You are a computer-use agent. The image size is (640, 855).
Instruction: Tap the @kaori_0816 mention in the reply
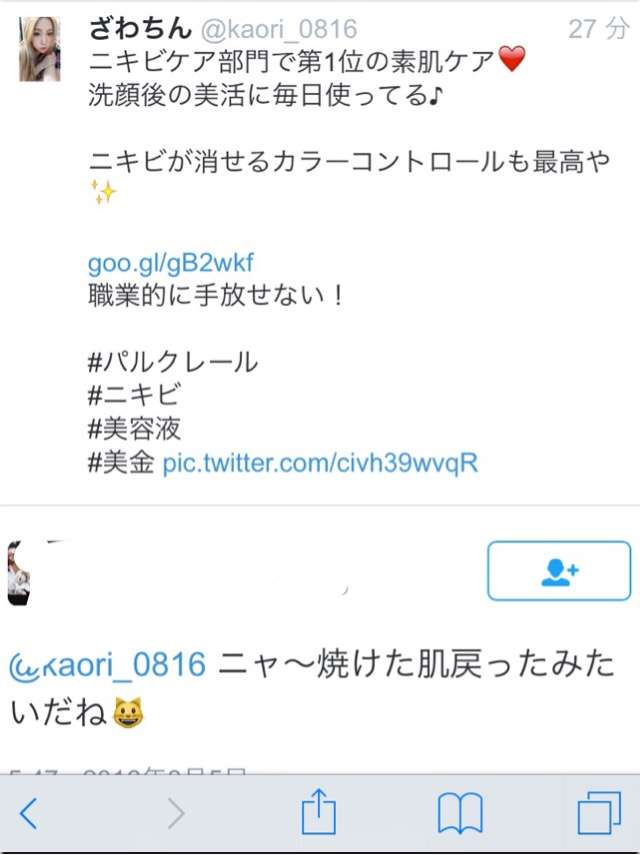[x=108, y=665]
